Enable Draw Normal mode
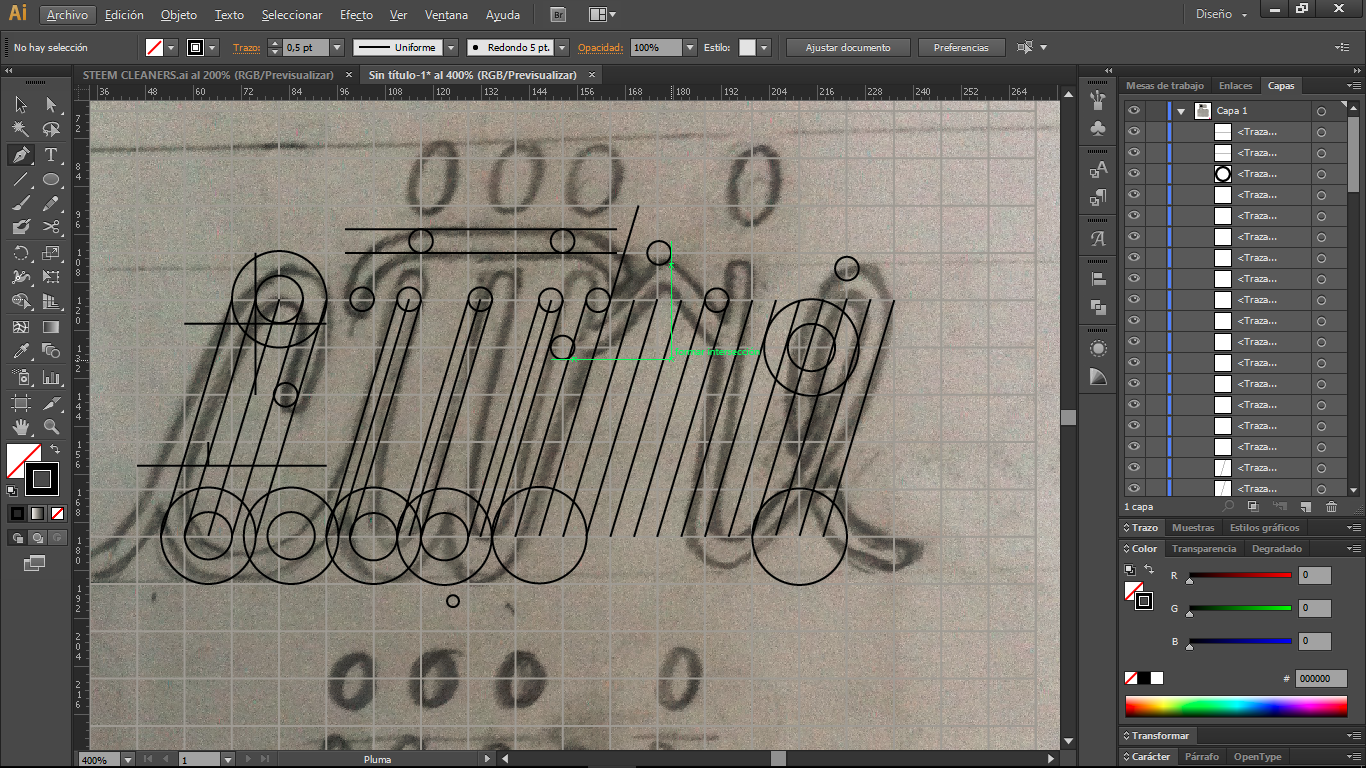 (x=17, y=538)
